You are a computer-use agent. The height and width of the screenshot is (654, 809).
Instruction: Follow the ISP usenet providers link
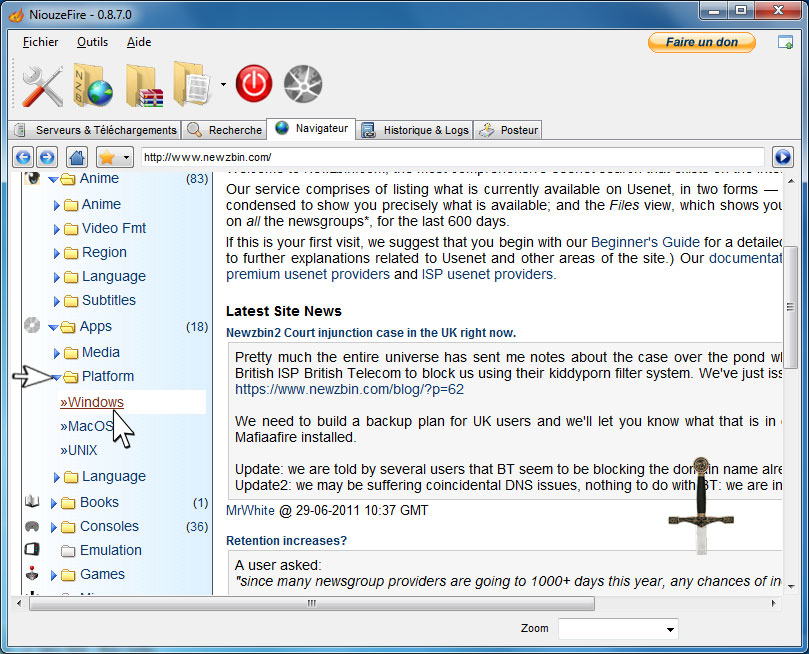[x=487, y=274]
